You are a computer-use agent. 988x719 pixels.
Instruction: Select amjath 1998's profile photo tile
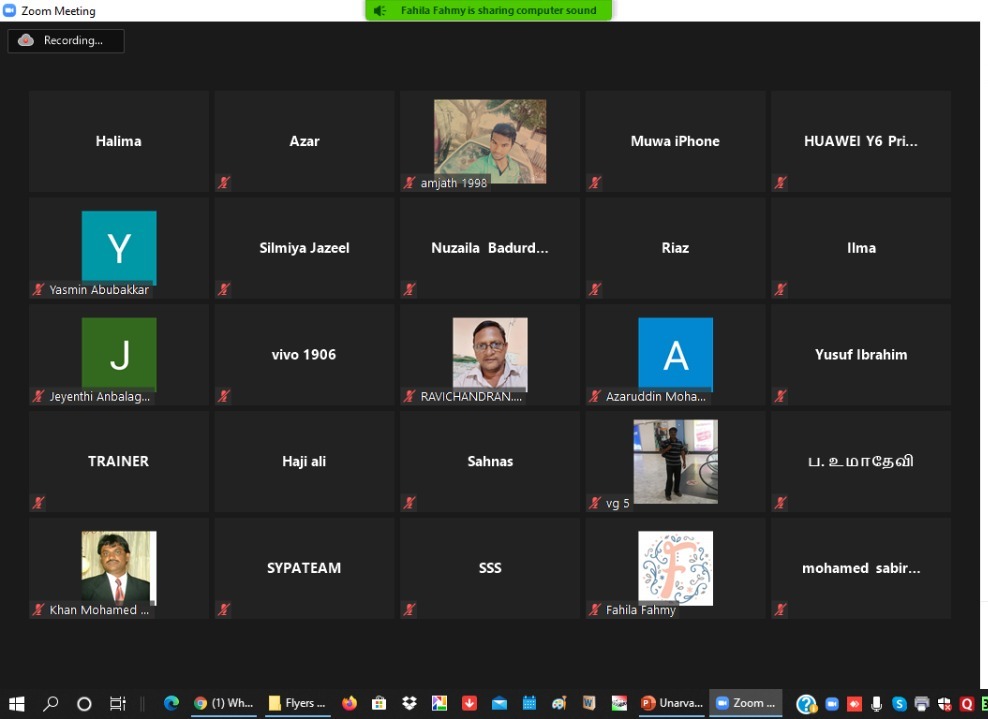(490, 141)
